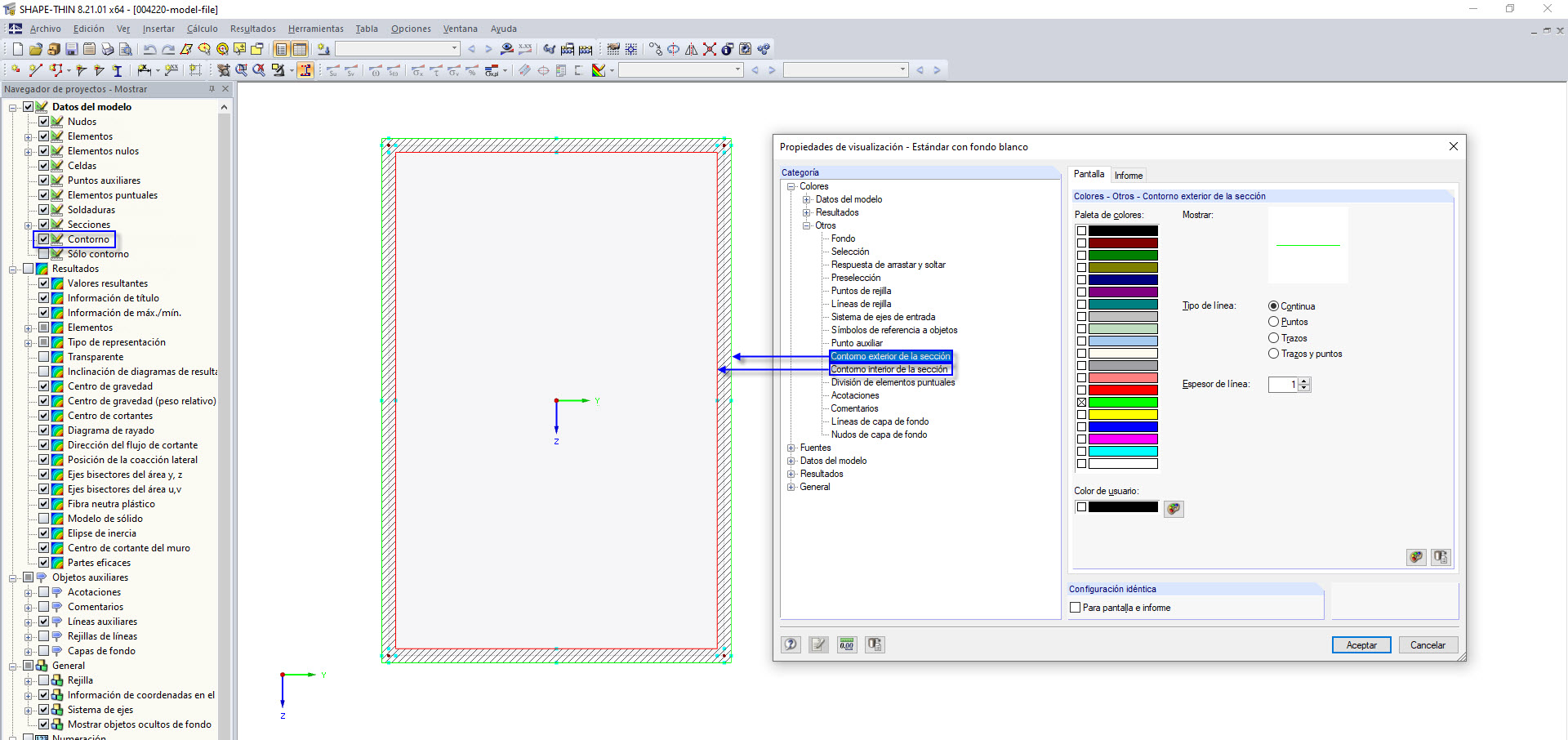The height and width of the screenshot is (740, 1568).
Task: Select the Trazos line type radio
Action: pyautogui.click(x=1273, y=338)
